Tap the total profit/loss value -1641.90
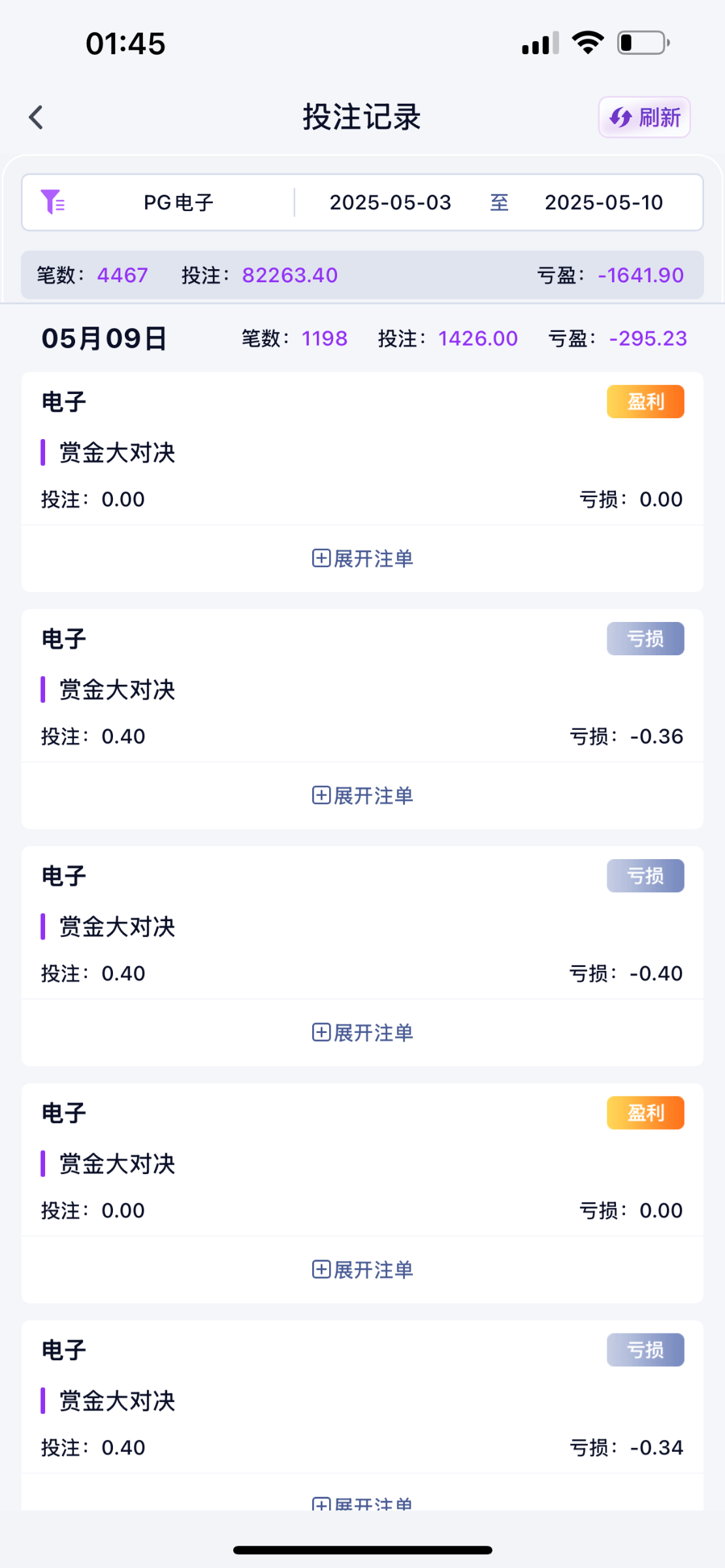 click(x=641, y=275)
